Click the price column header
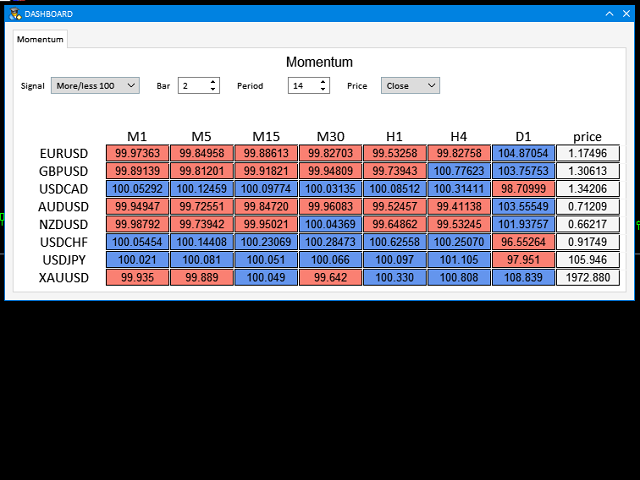This screenshot has width=640, height=480. point(587,136)
